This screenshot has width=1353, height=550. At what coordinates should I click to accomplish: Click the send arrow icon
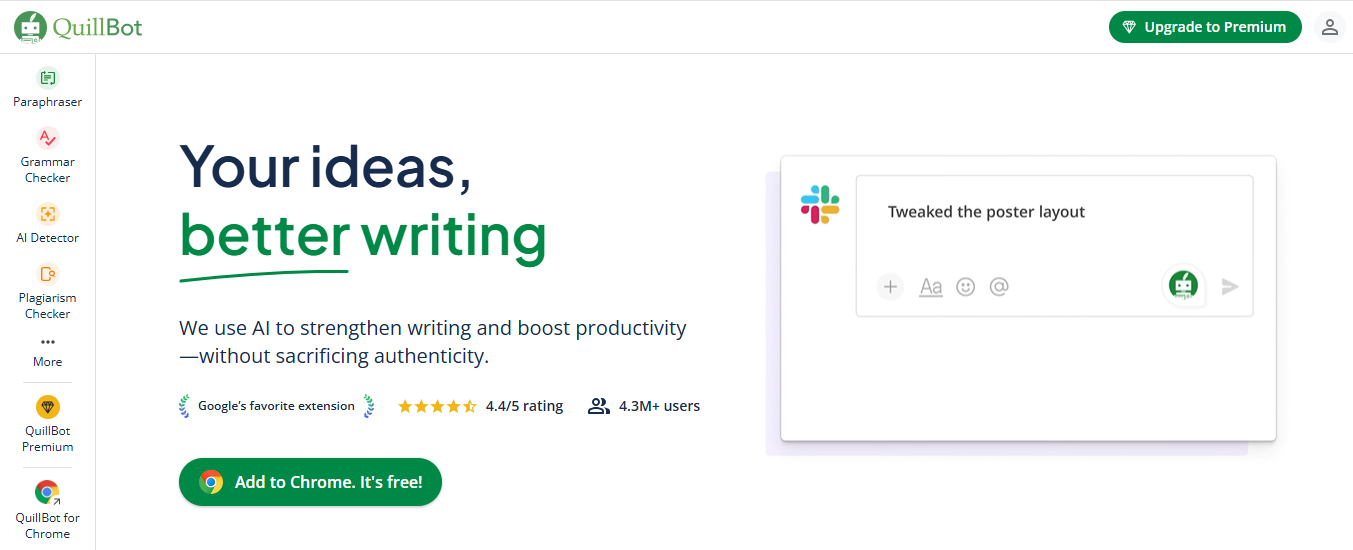[1230, 287]
